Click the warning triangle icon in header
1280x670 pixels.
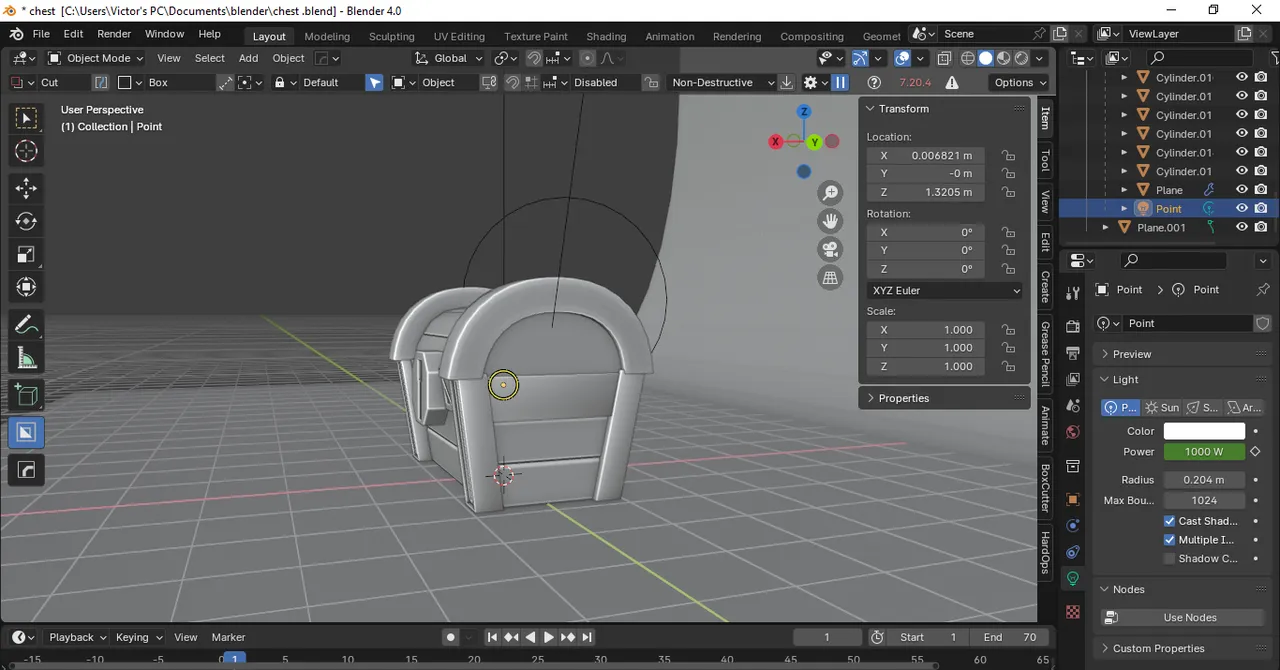(952, 83)
